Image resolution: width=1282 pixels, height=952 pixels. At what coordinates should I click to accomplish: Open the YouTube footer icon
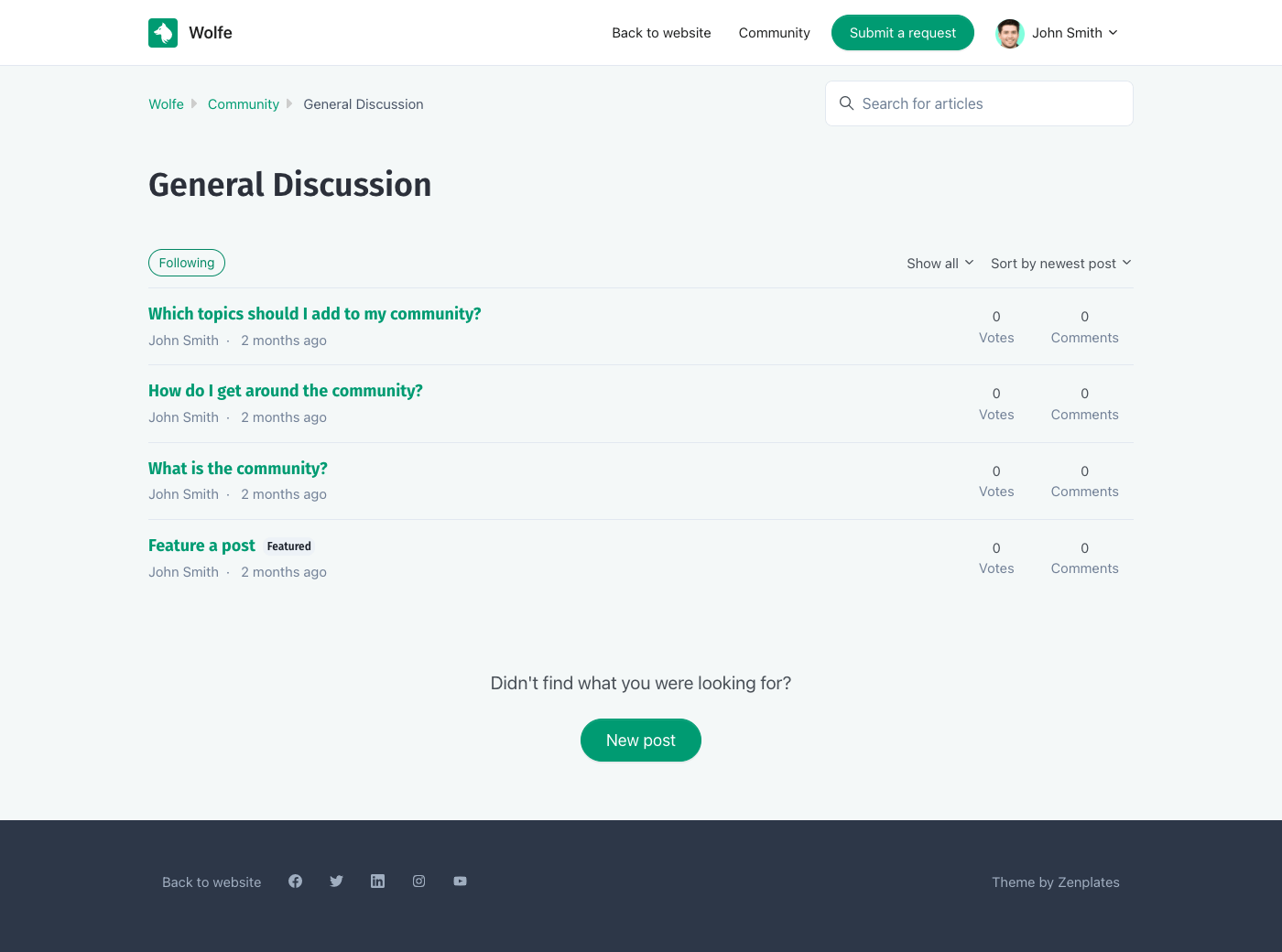(460, 882)
